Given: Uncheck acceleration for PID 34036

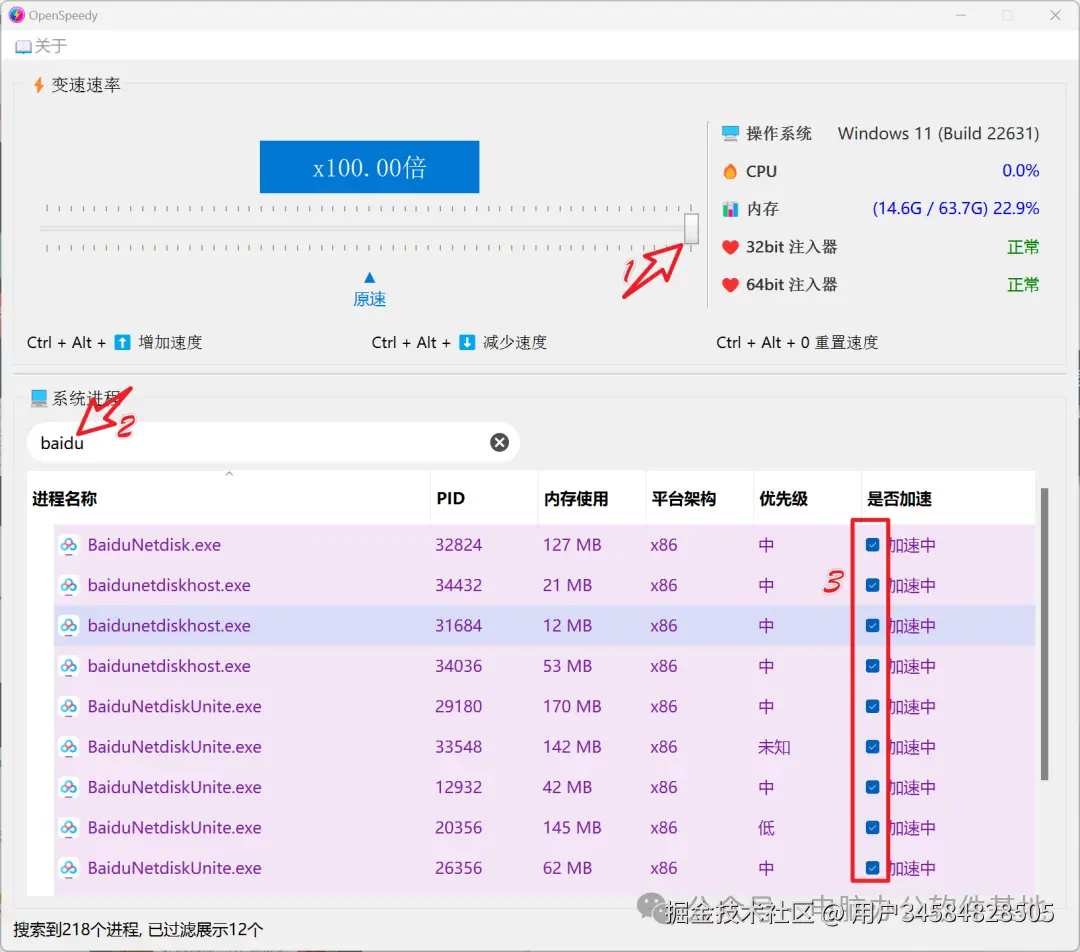Looking at the screenshot, I should (872, 665).
